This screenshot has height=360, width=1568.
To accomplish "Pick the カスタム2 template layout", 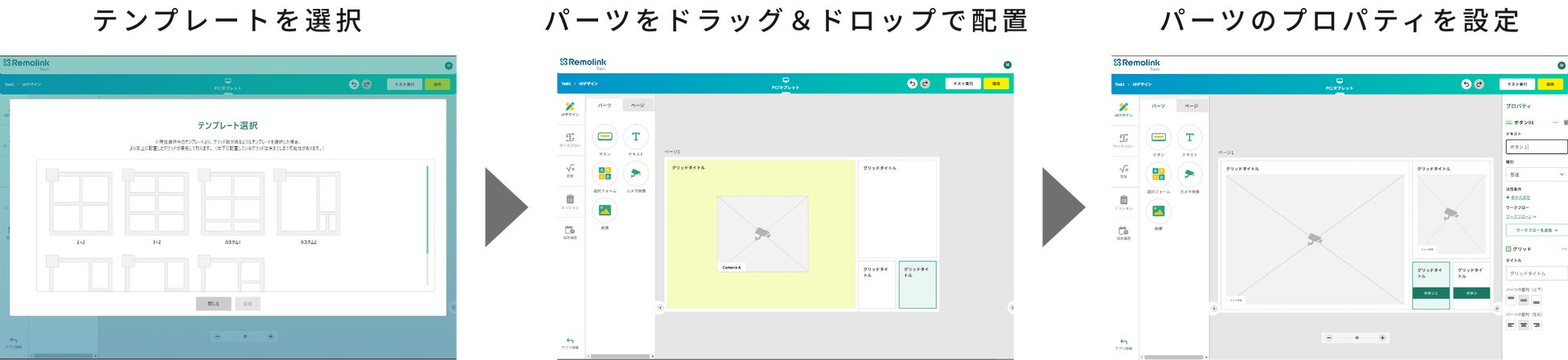I will click(308, 204).
